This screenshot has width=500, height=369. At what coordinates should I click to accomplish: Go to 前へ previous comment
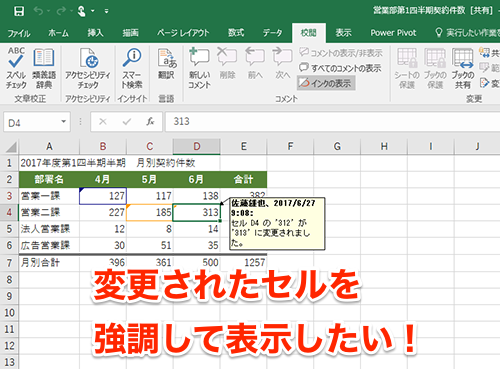click(x=255, y=63)
